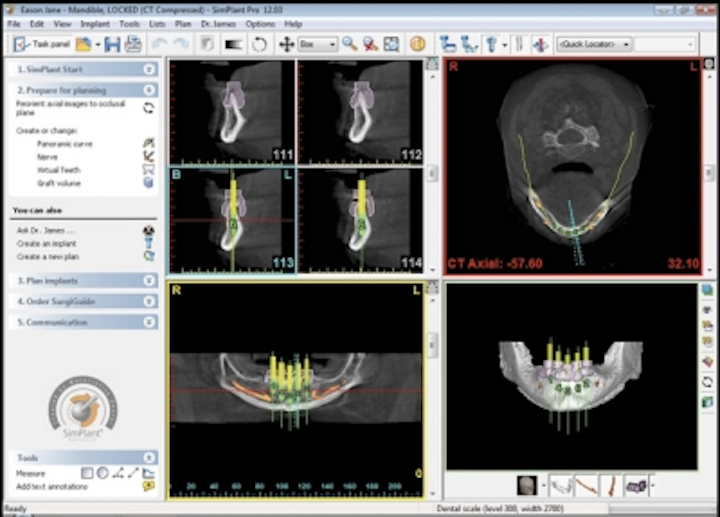Toggle the orange nerve visibility button
Viewport: 720px width, 517px height.
[x=586, y=485]
